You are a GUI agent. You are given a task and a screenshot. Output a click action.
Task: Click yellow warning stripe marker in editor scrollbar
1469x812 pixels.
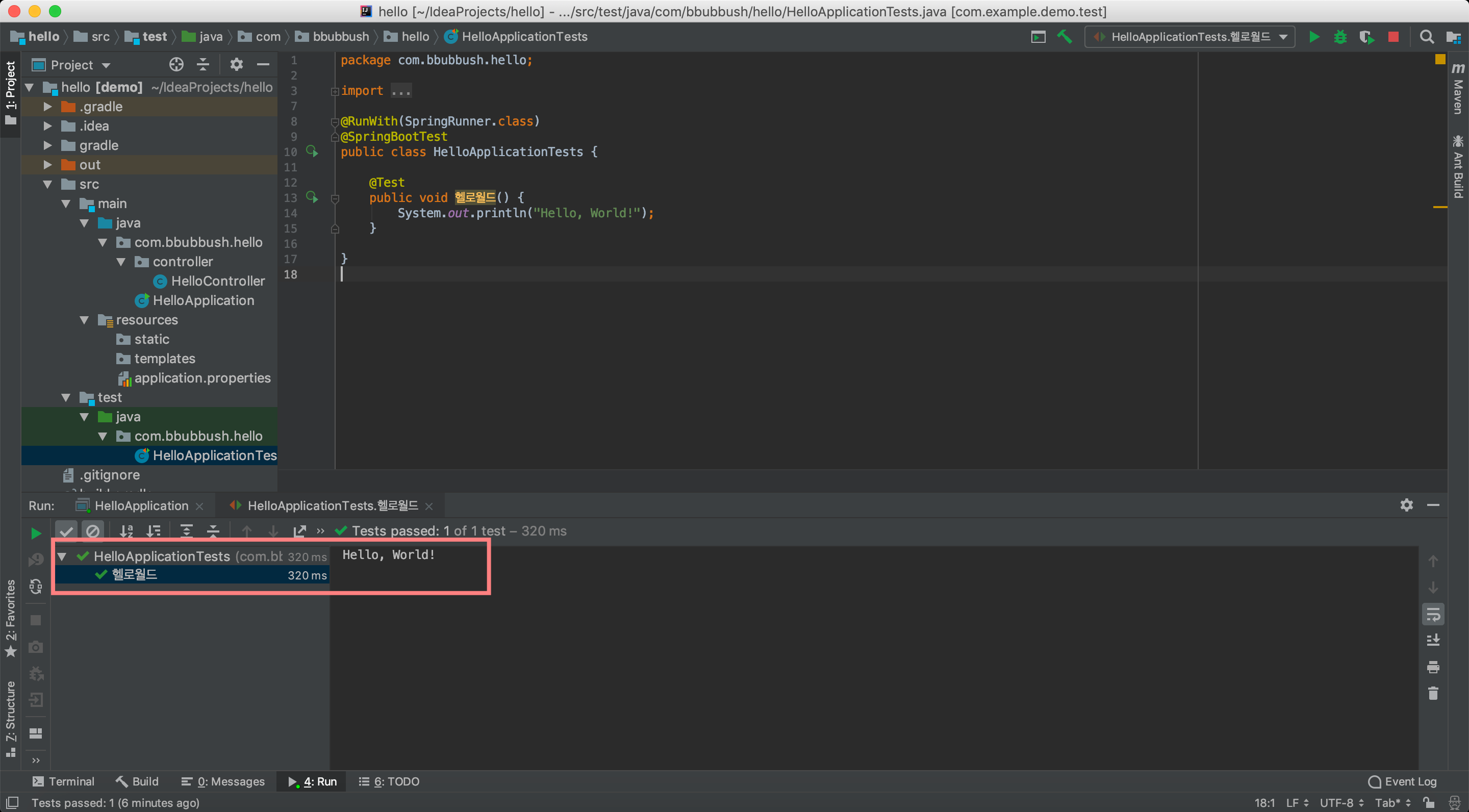click(x=1439, y=207)
